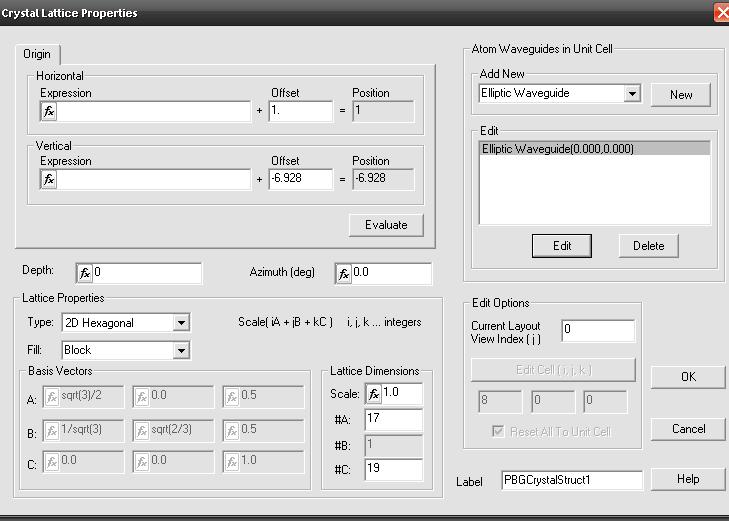The height and width of the screenshot is (521, 729).
Task: Click the Current Layout View Index field
Action: click(598, 331)
